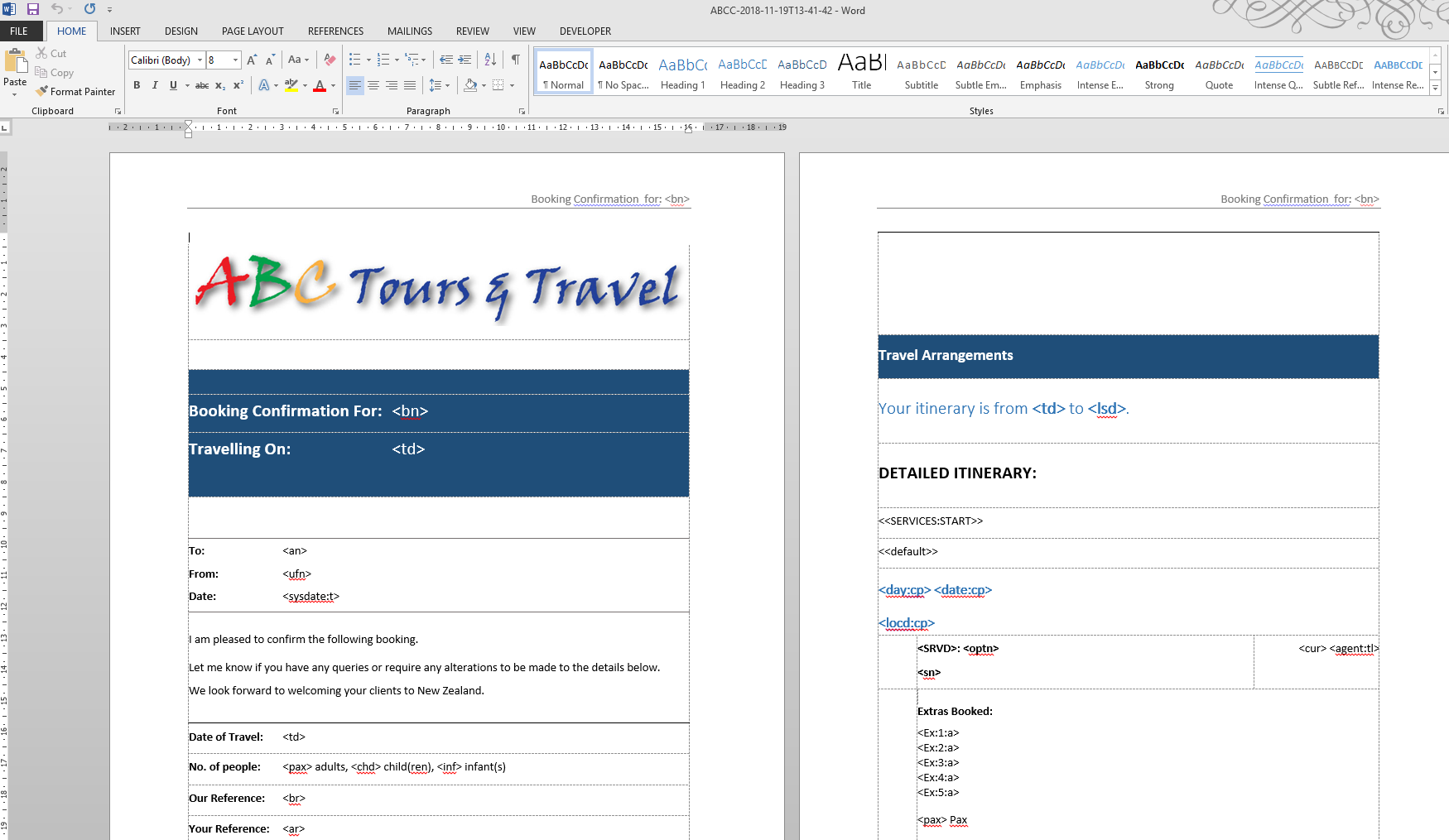Toggle Italic formatting
The height and width of the screenshot is (840, 1449).
click(155, 85)
